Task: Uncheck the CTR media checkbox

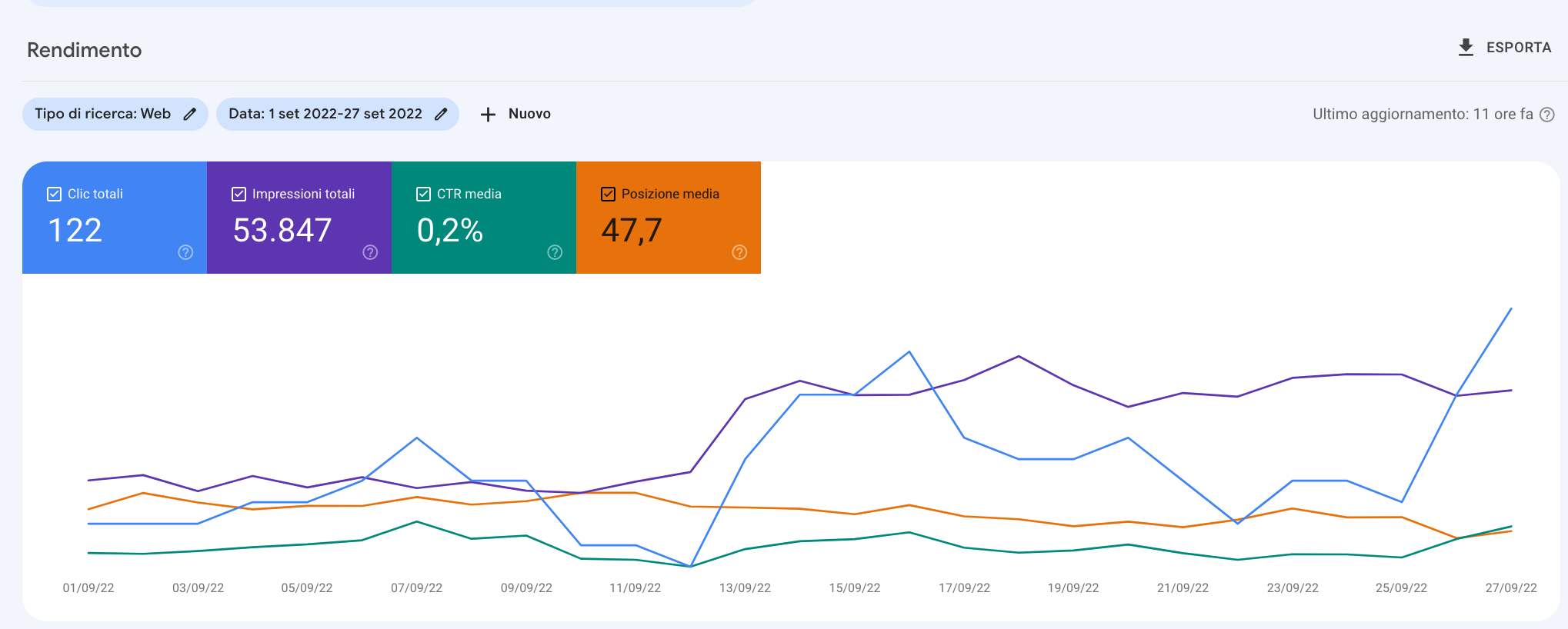Action: [x=423, y=194]
